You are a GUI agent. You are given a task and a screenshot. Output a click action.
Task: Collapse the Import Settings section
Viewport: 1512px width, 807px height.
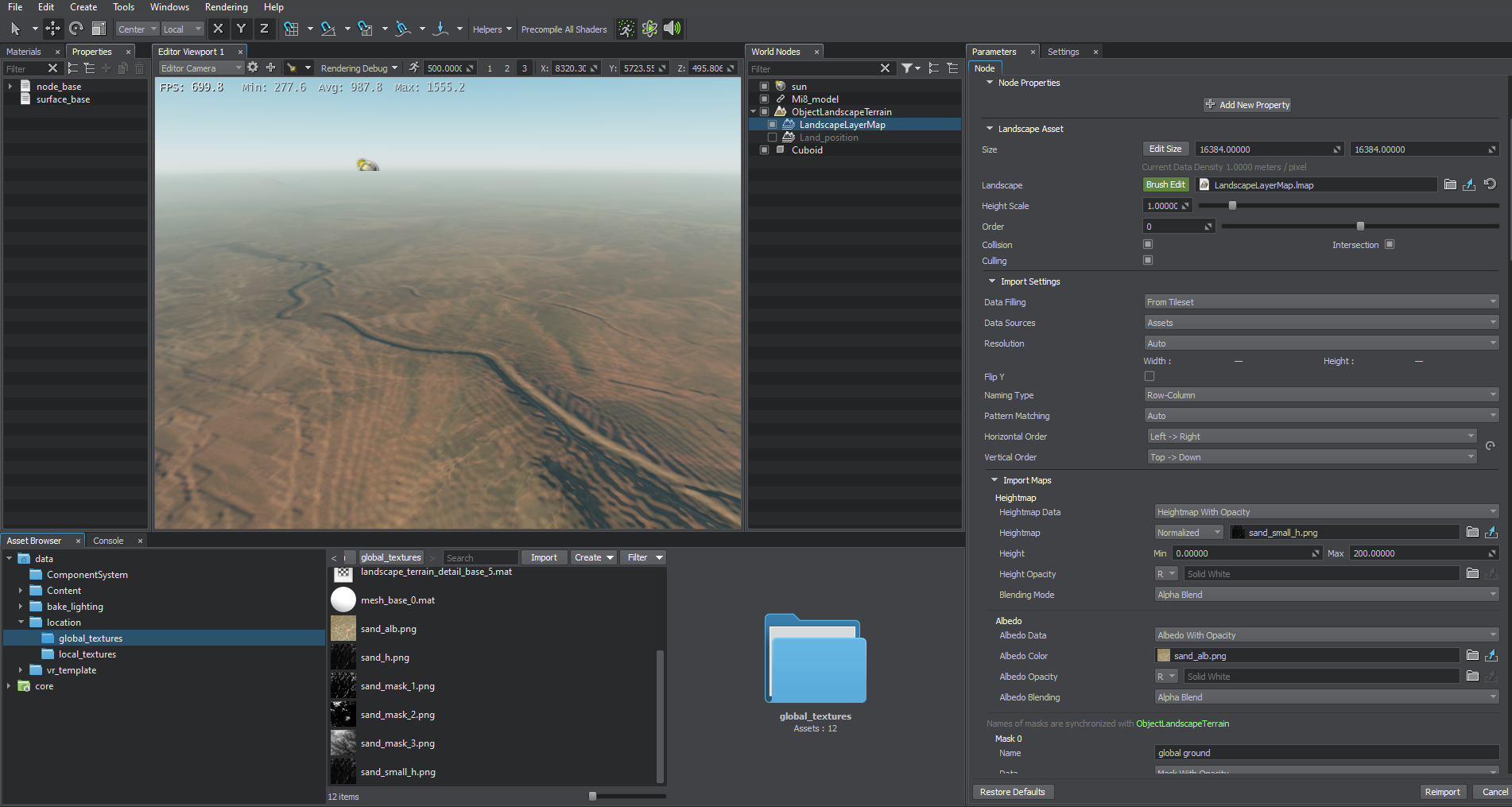[x=992, y=281]
